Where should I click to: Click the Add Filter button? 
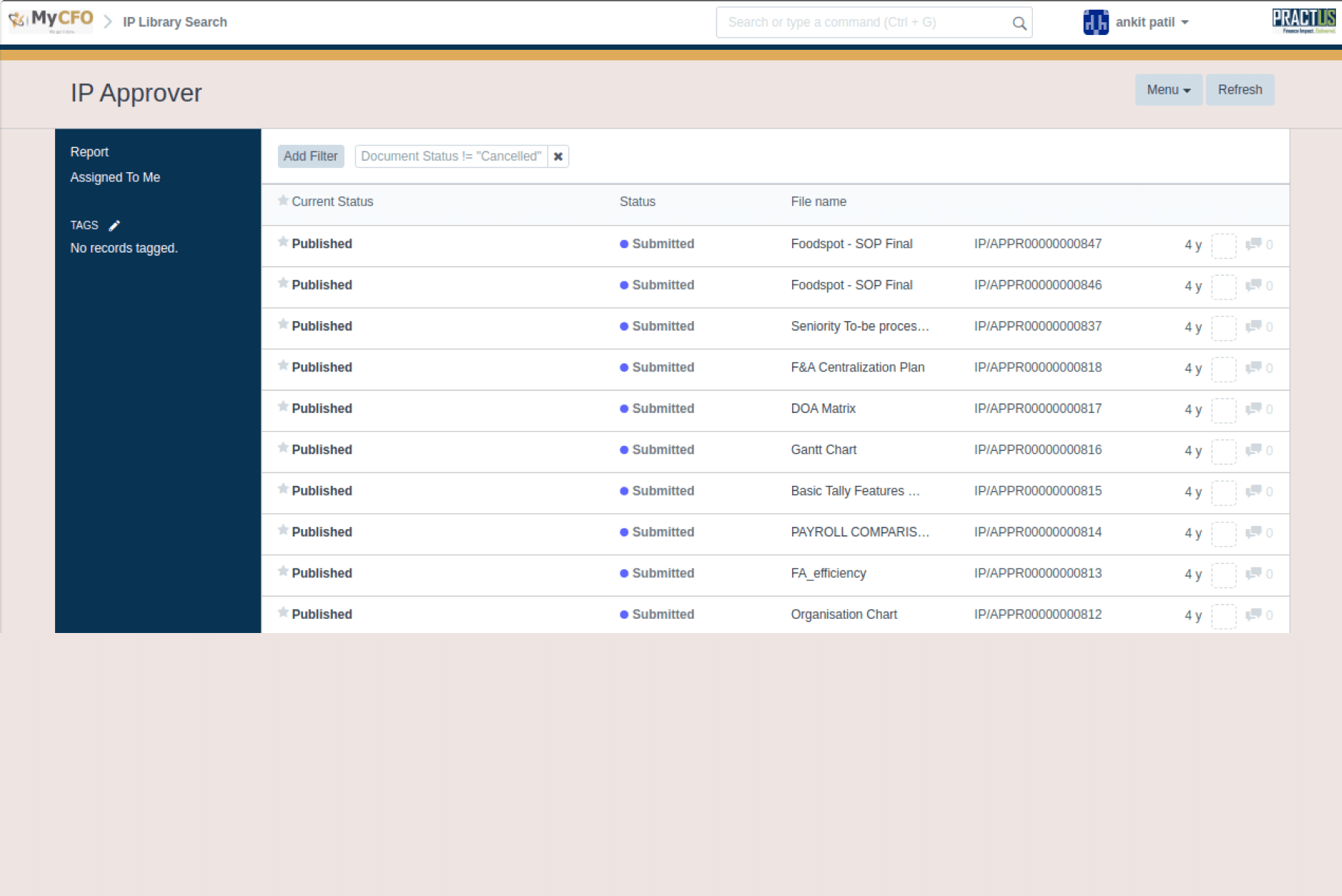[x=311, y=156]
